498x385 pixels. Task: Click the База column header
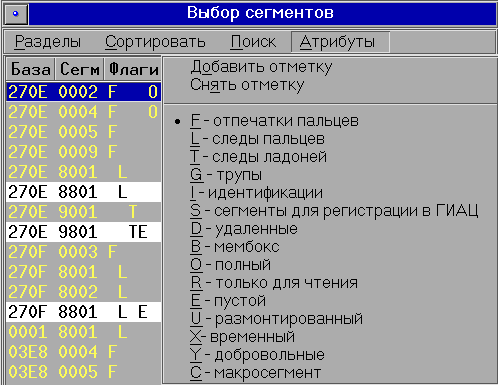click(x=31, y=69)
